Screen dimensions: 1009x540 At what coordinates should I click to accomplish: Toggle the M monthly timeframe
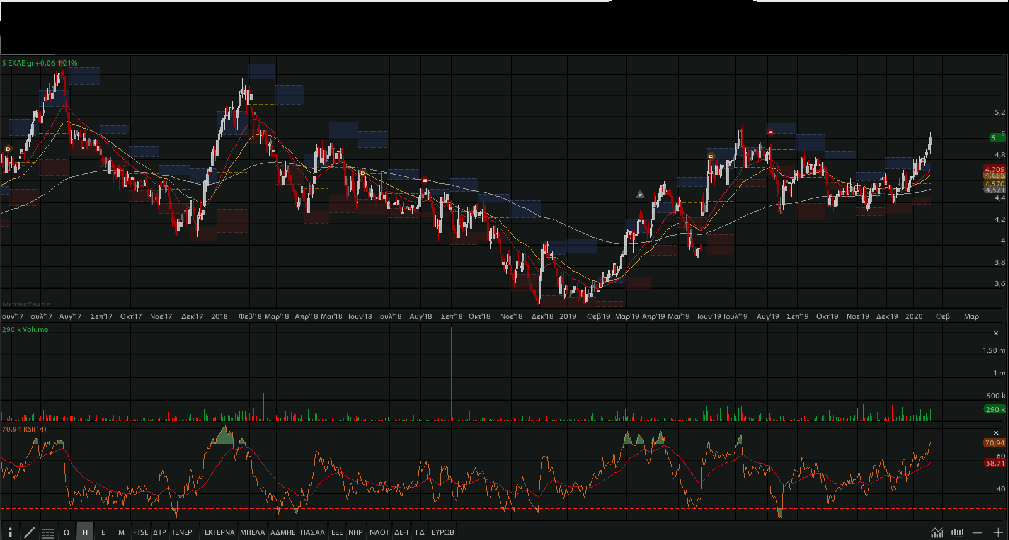[x=121, y=532]
